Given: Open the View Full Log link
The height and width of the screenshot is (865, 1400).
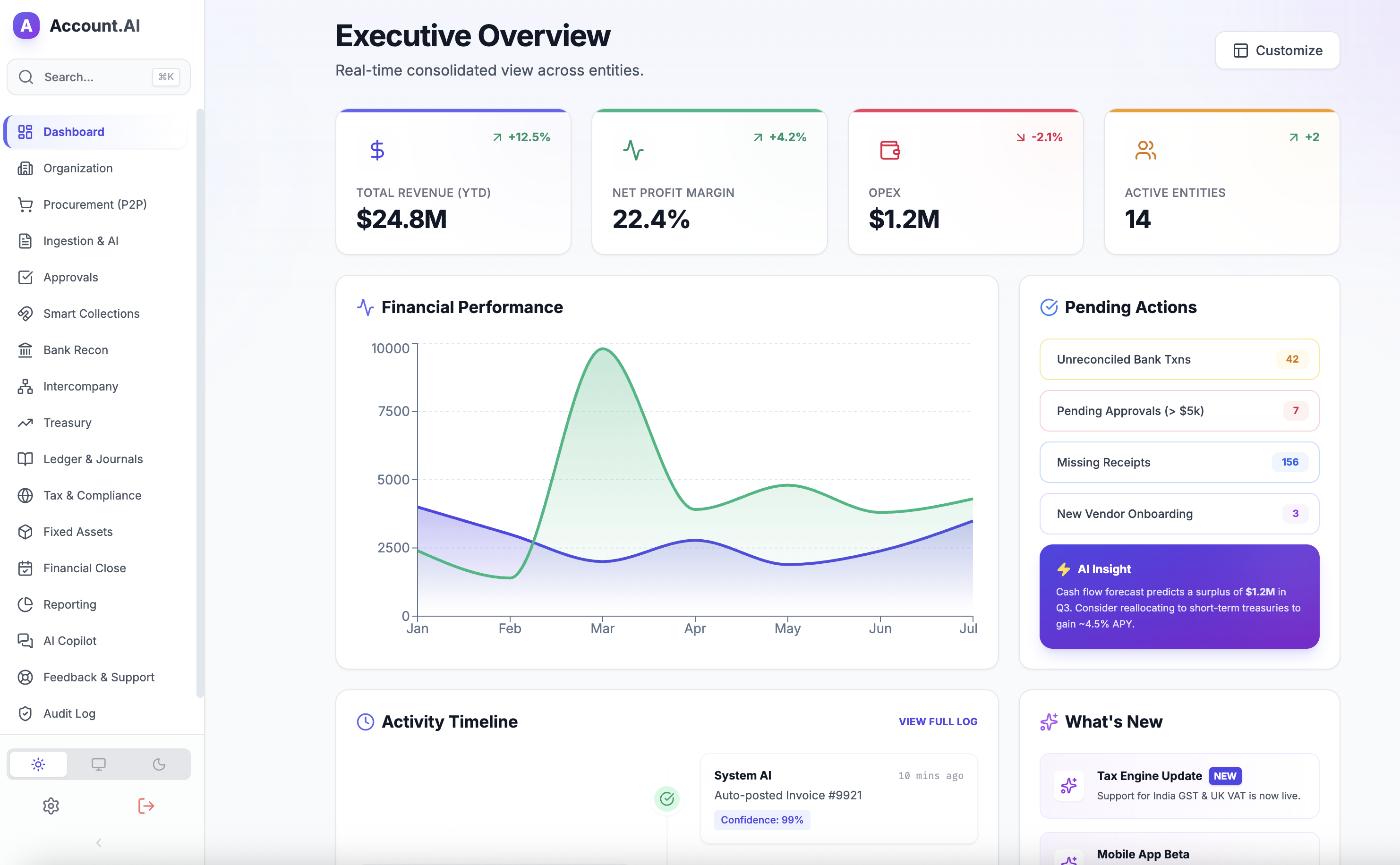Looking at the screenshot, I should click(x=938, y=721).
